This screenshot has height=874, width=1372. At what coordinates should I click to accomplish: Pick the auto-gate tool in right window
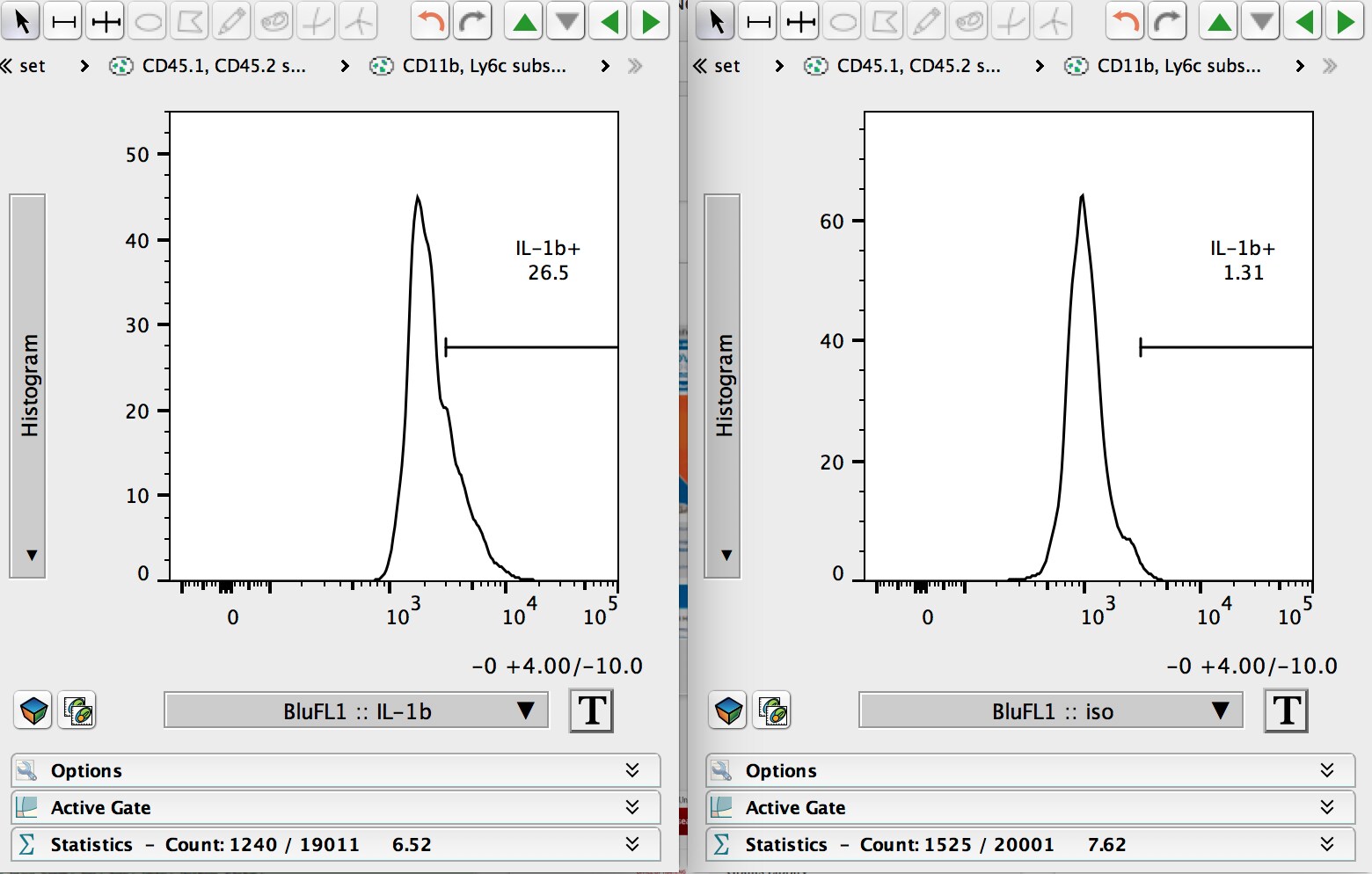(969, 21)
